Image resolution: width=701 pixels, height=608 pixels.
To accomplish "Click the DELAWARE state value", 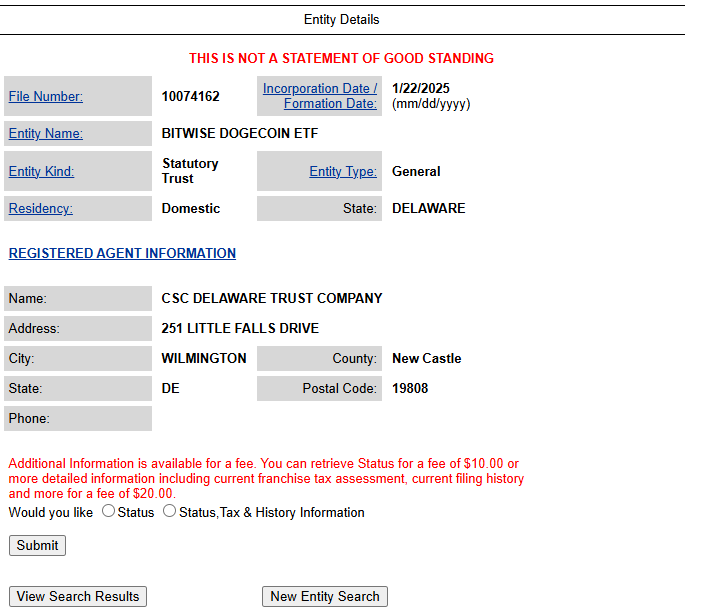I will [429, 208].
